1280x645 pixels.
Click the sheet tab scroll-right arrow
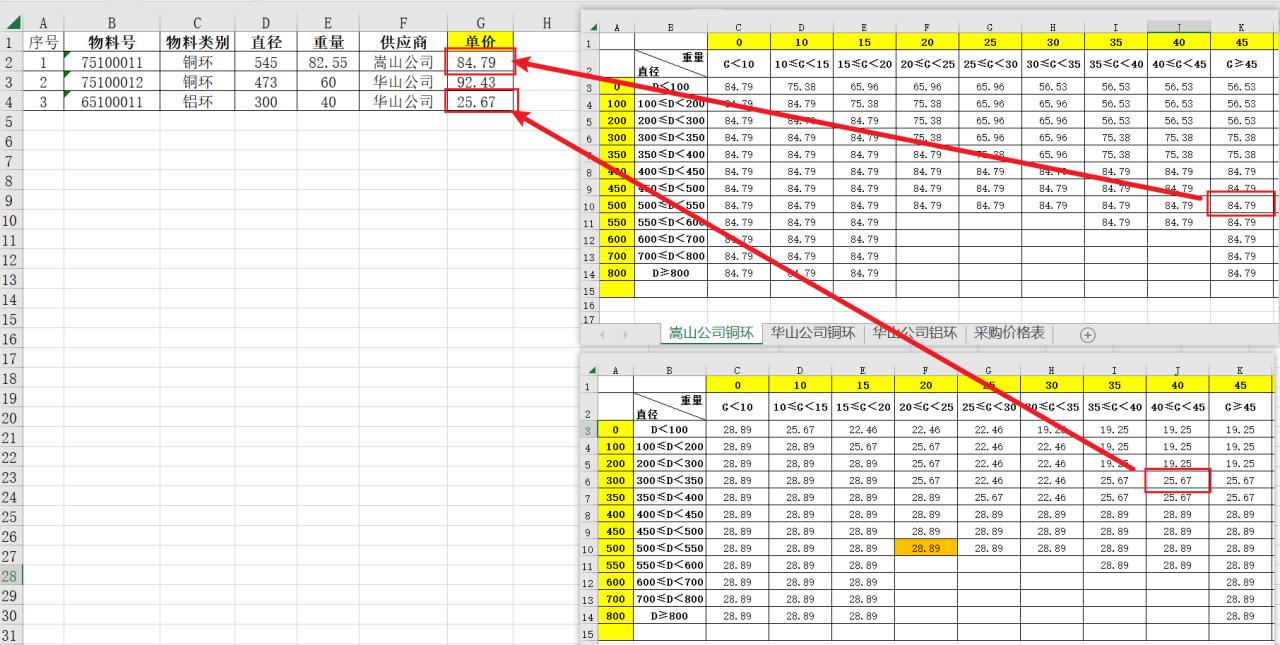(627, 335)
